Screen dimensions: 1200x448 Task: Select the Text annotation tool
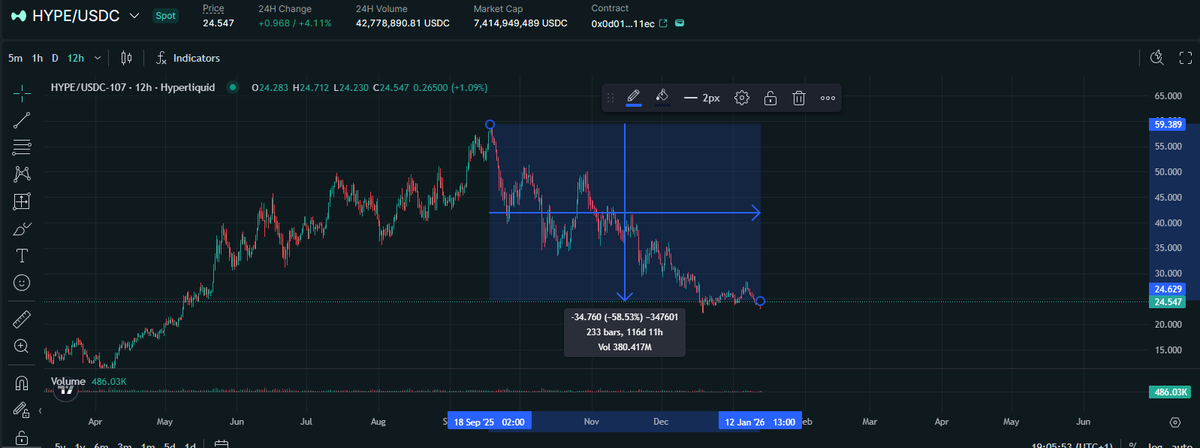(21, 256)
